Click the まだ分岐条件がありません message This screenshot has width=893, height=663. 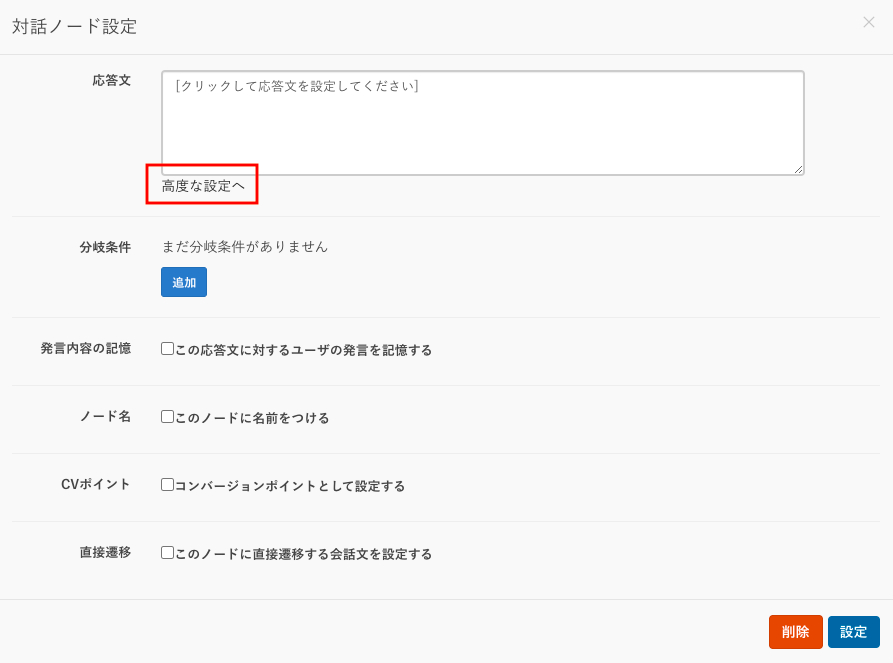(245, 246)
